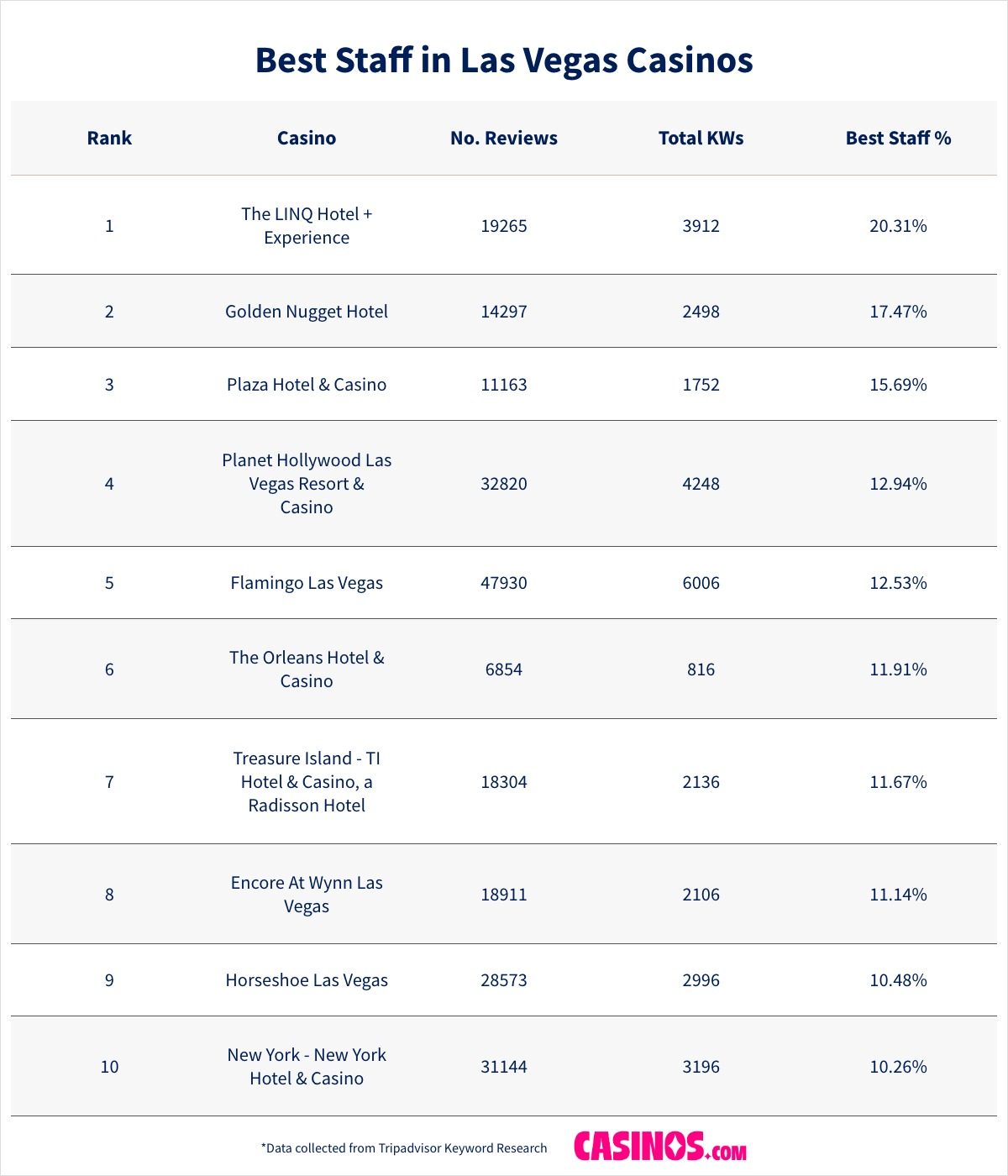Click The Orleans Hotel & Casino name
1008x1176 pixels.
point(307,669)
